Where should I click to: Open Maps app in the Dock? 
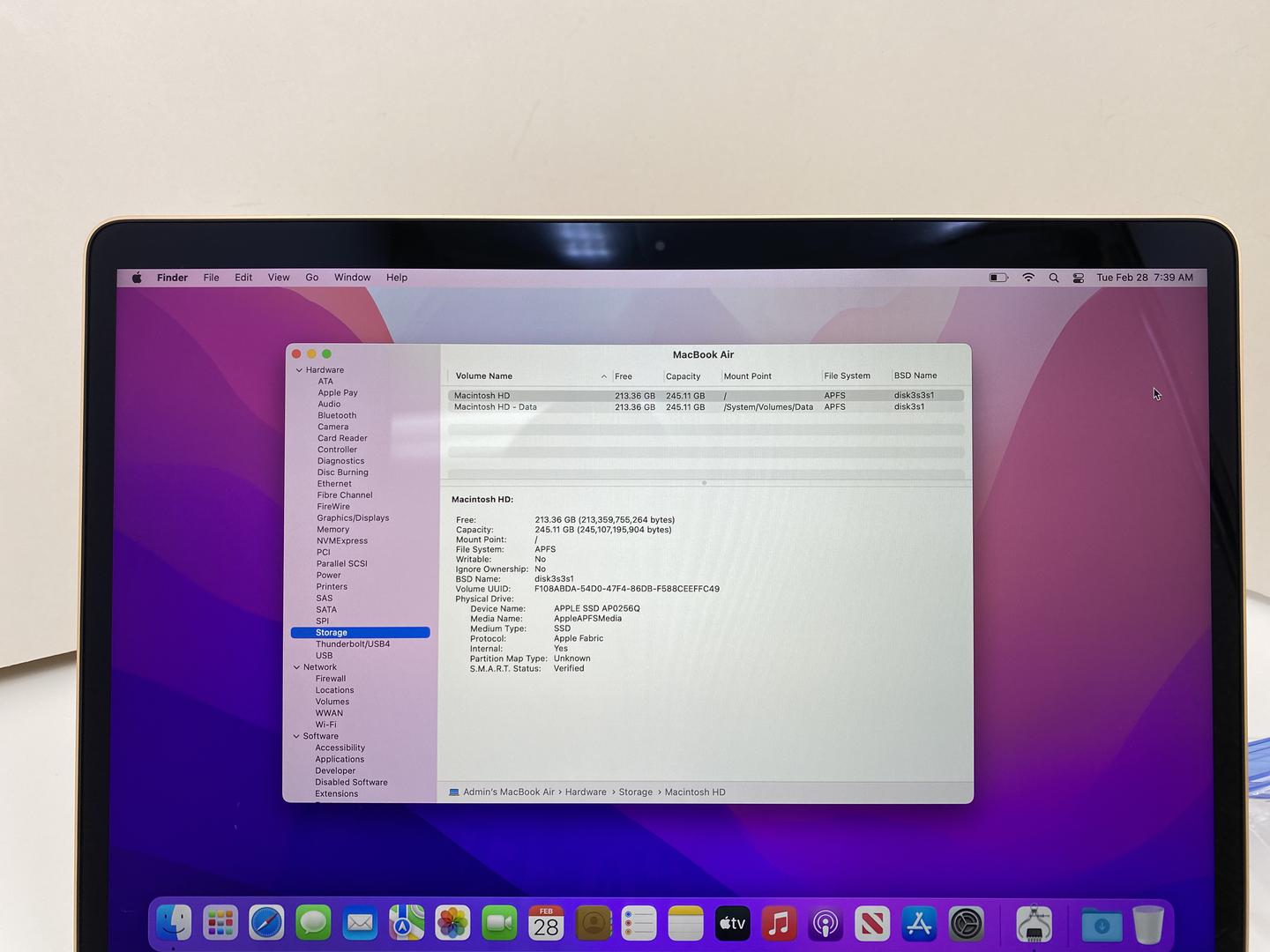[x=407, y=923]
